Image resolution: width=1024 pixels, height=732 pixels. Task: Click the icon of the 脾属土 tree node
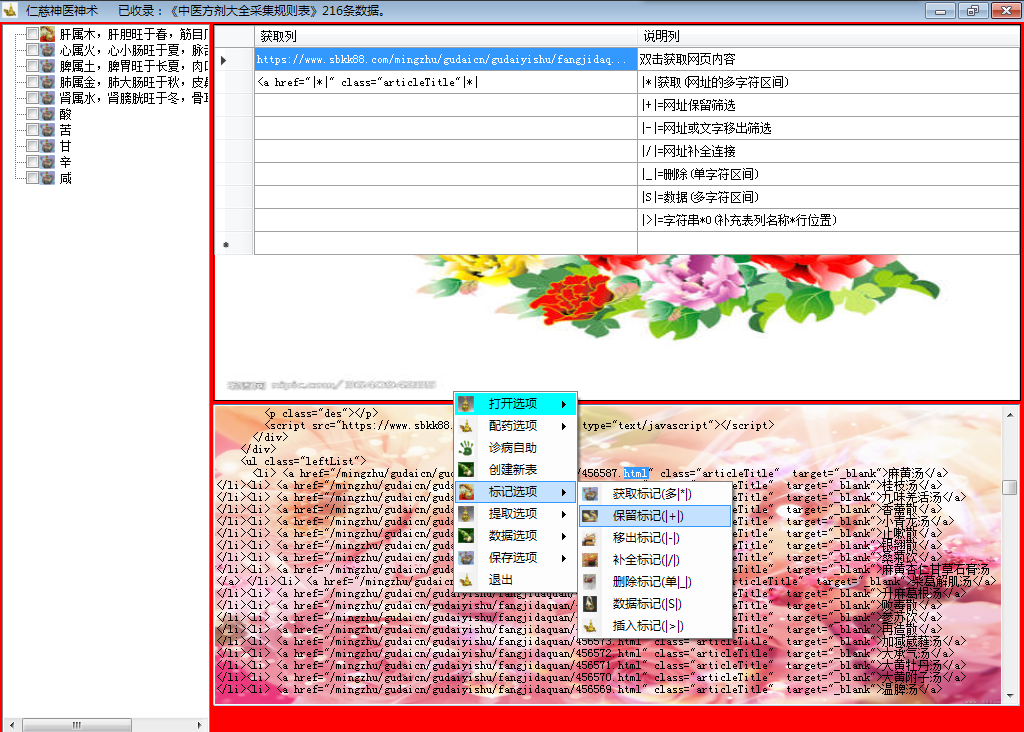48,66
